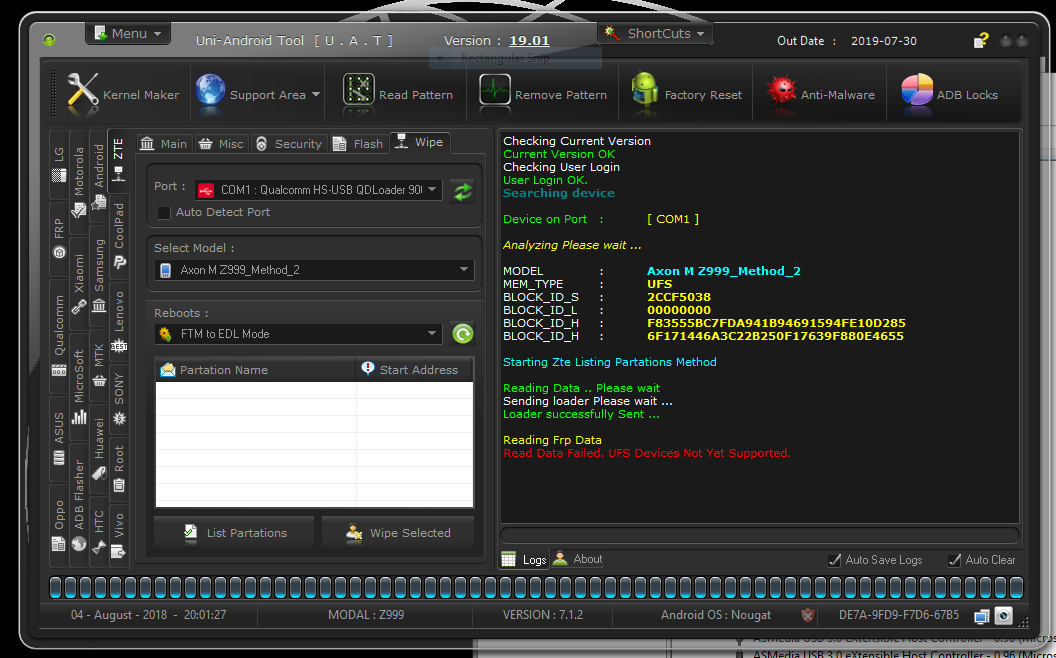Screen dimensions: 1056x658
Task: Click Remove Pattern icon
Action: pos(495,90)
